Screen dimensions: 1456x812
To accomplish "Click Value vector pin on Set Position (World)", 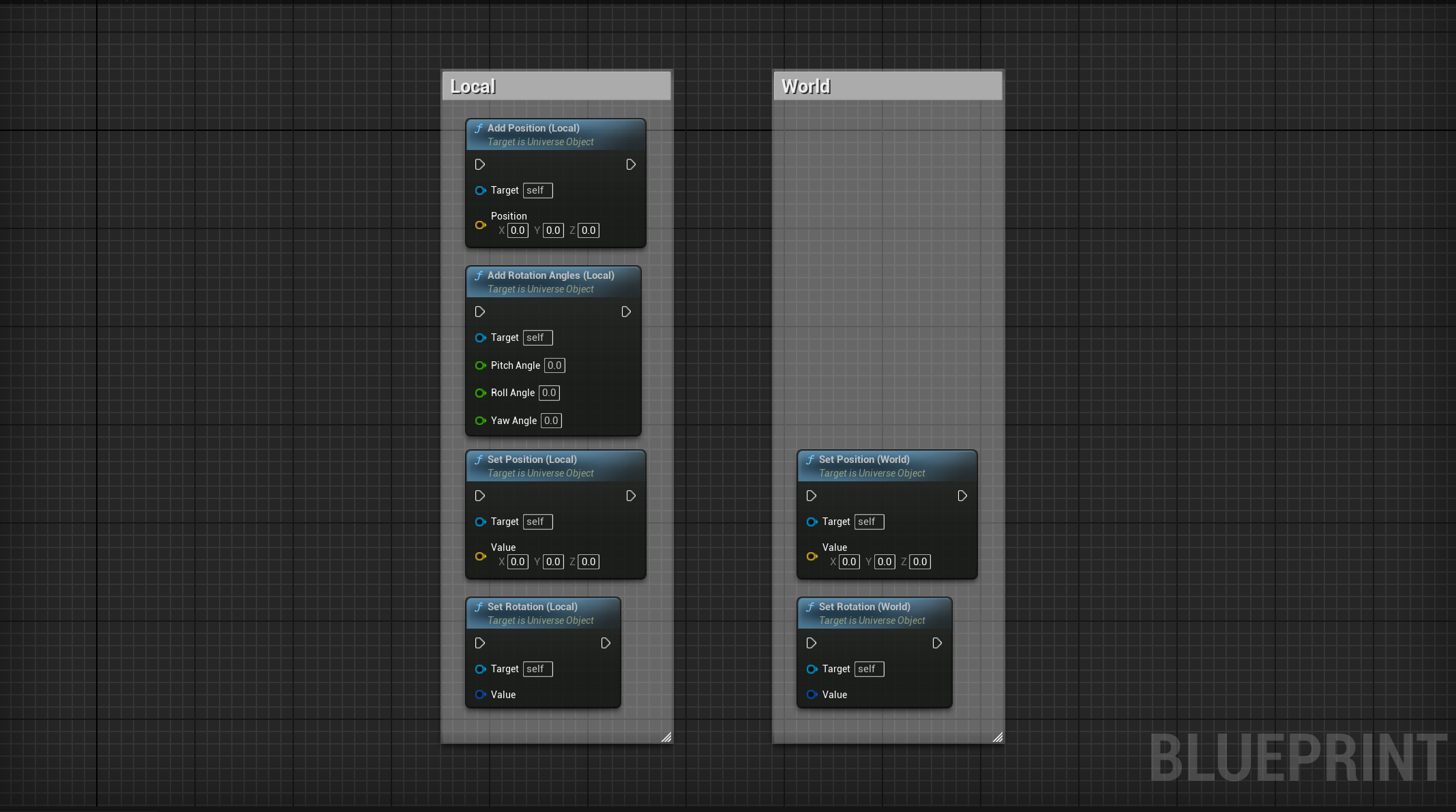I will coord(812,556).
